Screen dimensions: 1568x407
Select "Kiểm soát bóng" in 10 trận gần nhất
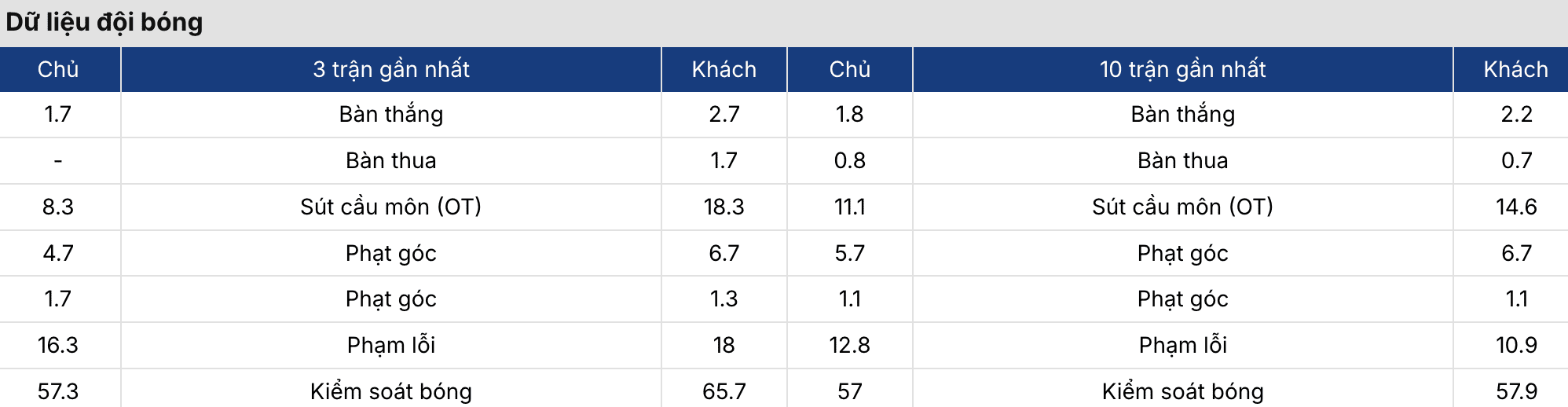(x=1182, y=391)
